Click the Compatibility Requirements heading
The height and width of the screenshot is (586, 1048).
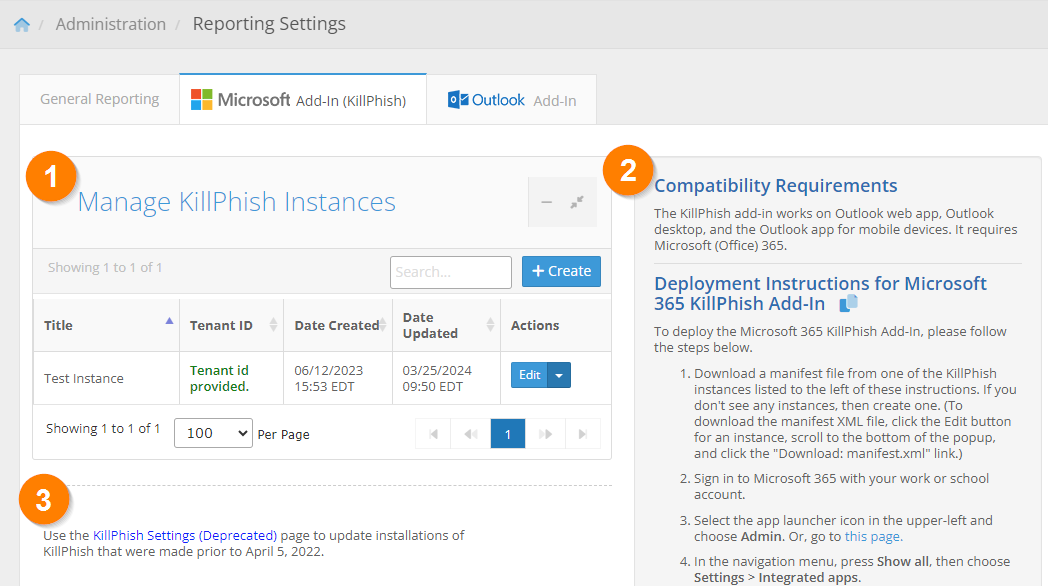point(775,186)
